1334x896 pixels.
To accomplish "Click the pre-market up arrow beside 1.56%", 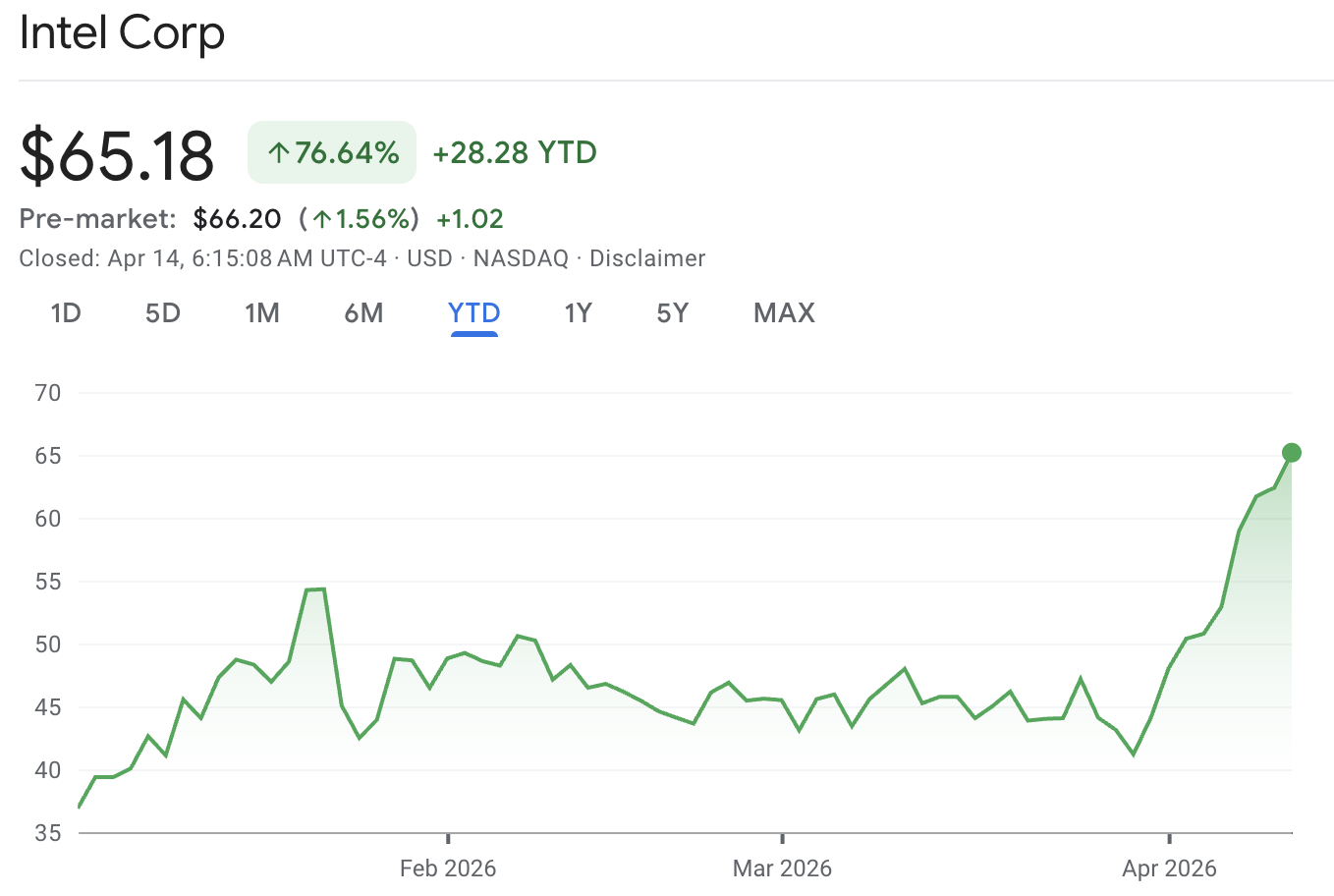I will (322, 219).
